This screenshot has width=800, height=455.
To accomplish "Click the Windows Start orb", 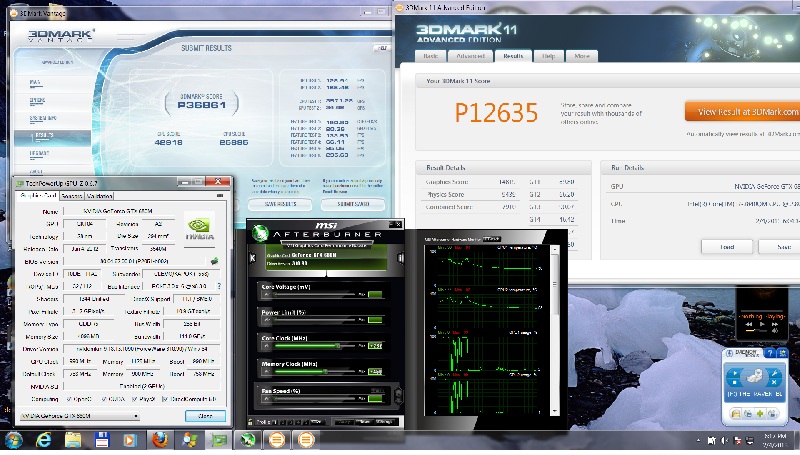I will pos(14,440).
